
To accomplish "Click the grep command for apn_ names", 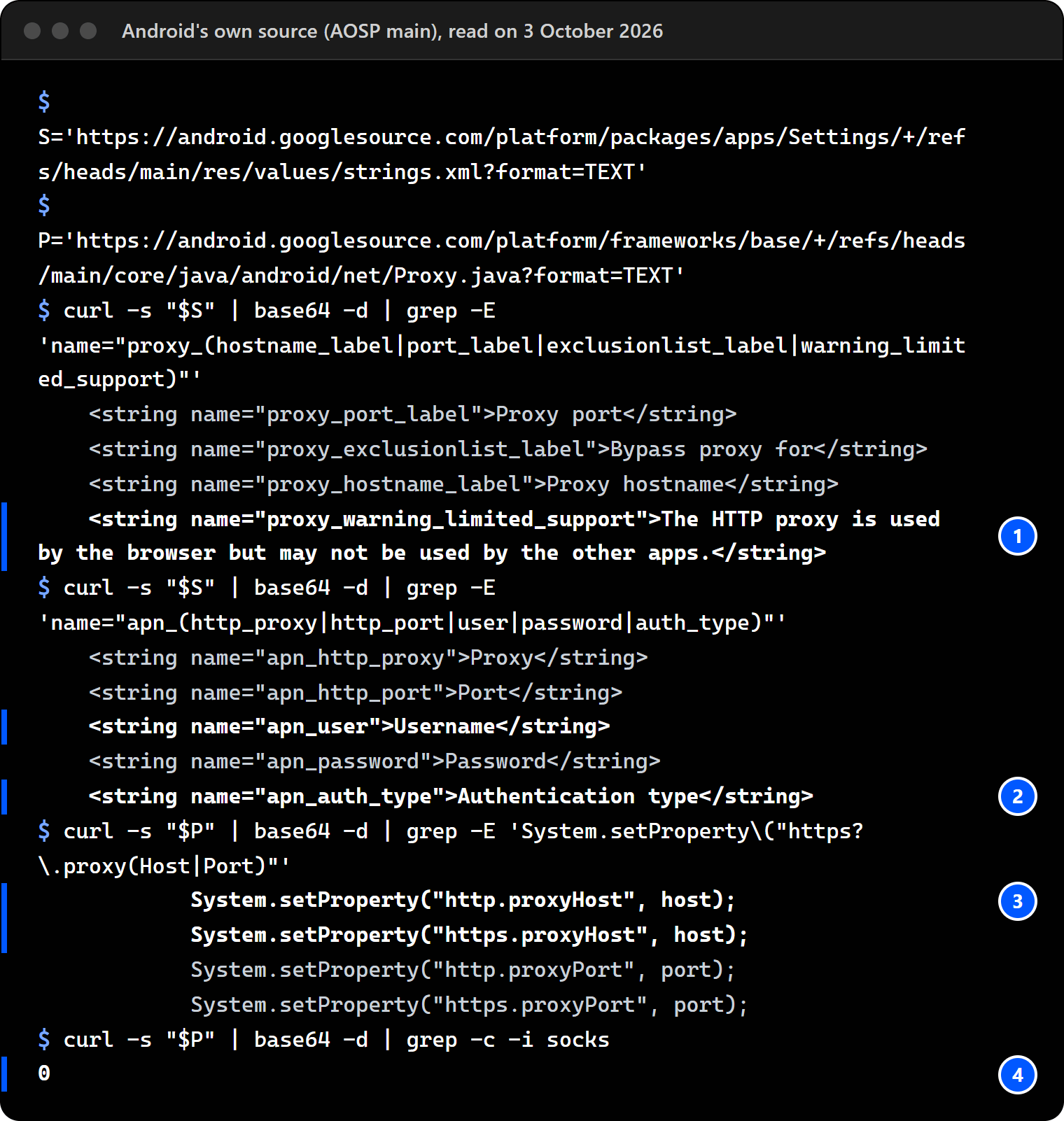I will pos(412,605).
